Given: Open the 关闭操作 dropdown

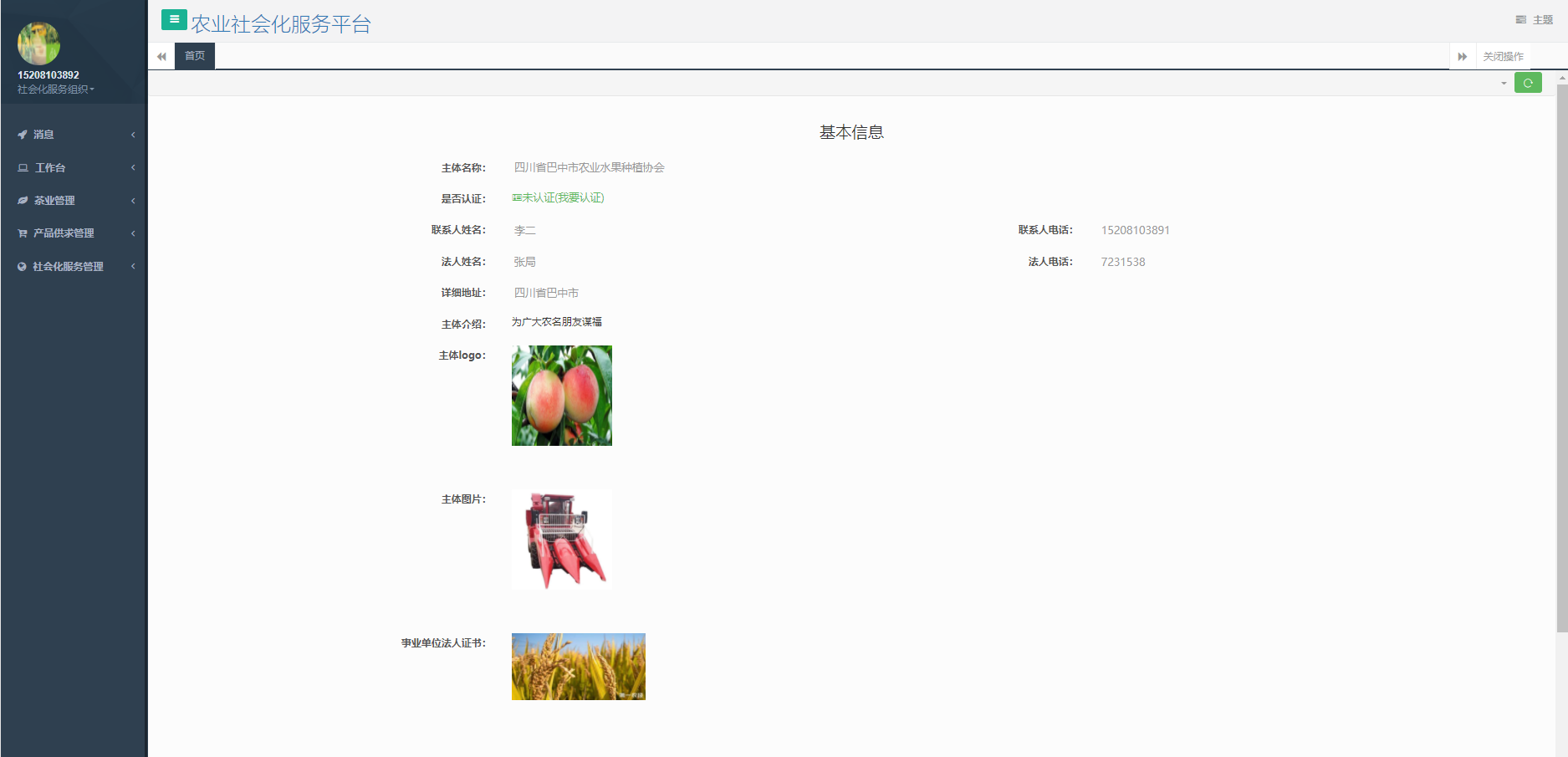Looking at the screenshot, I should pos(1503,56).
